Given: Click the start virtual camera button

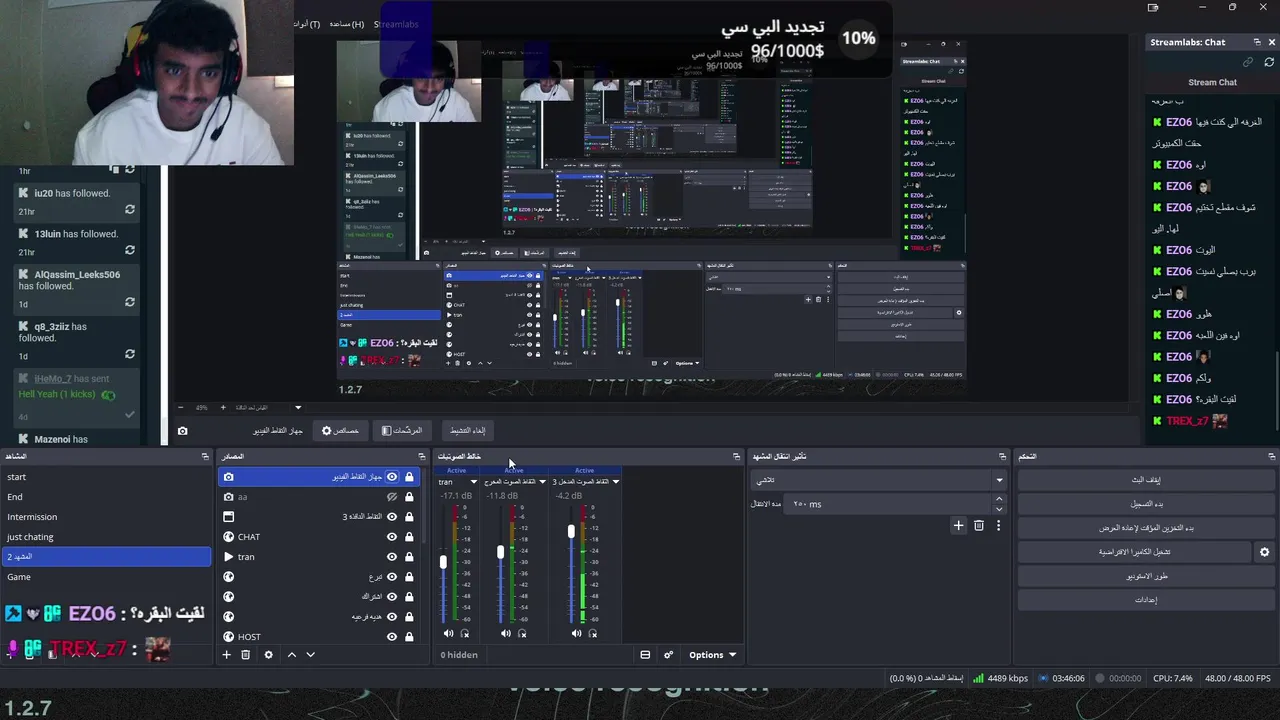Looking at the screenshot, I should [x=1134, y=552].
